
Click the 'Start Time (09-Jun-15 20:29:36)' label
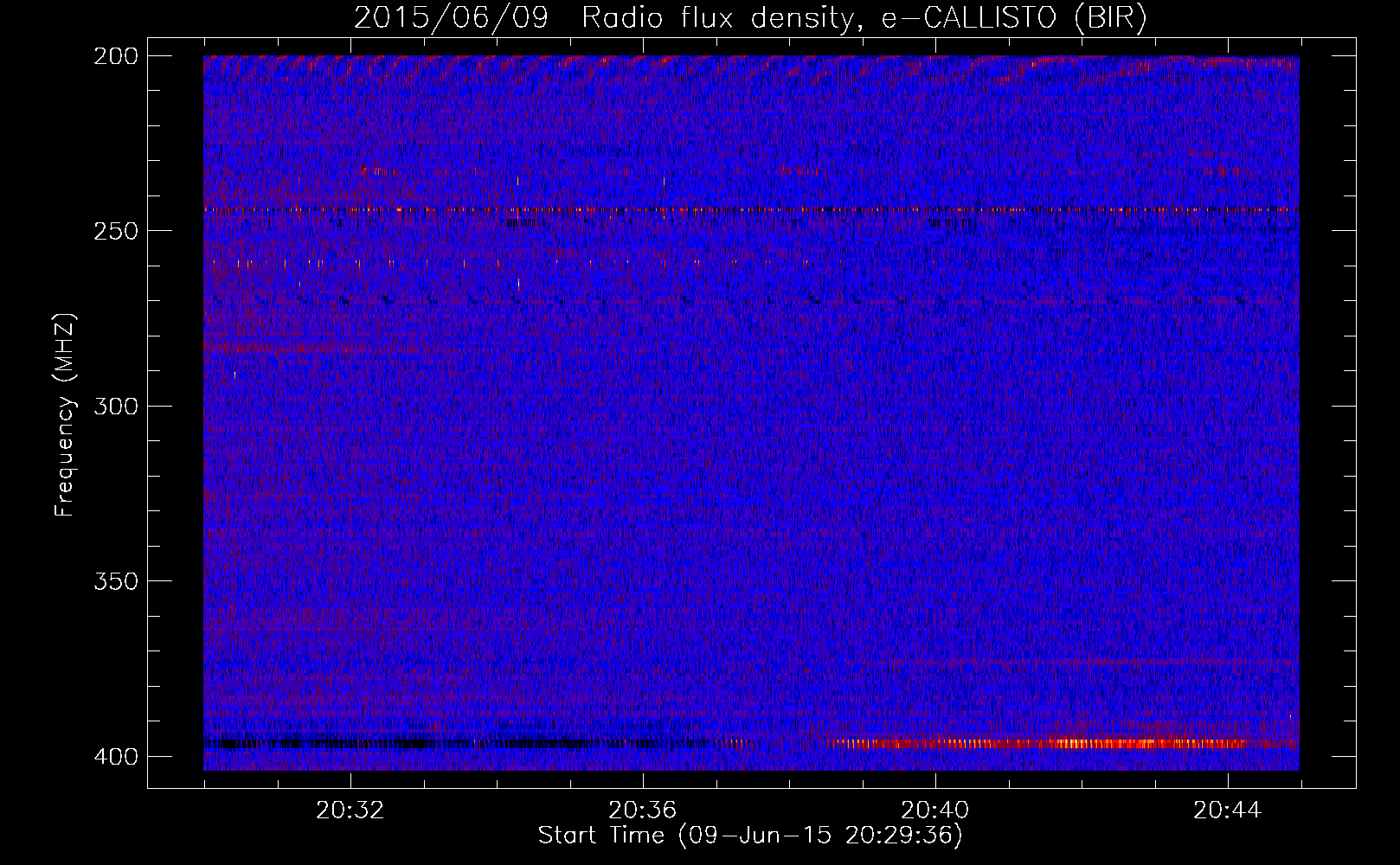[750, 836]
